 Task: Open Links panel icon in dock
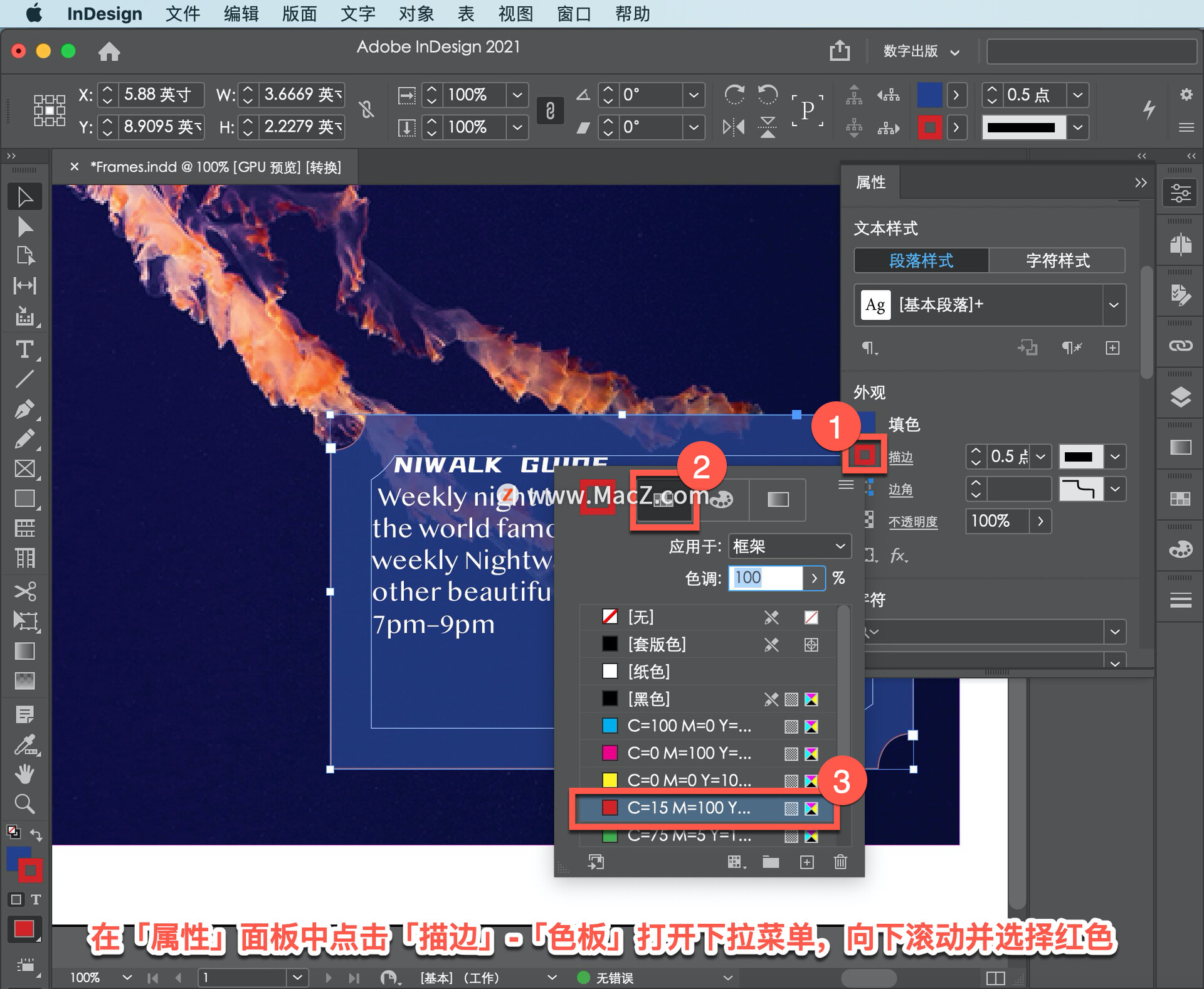[x=1180, y=346]
